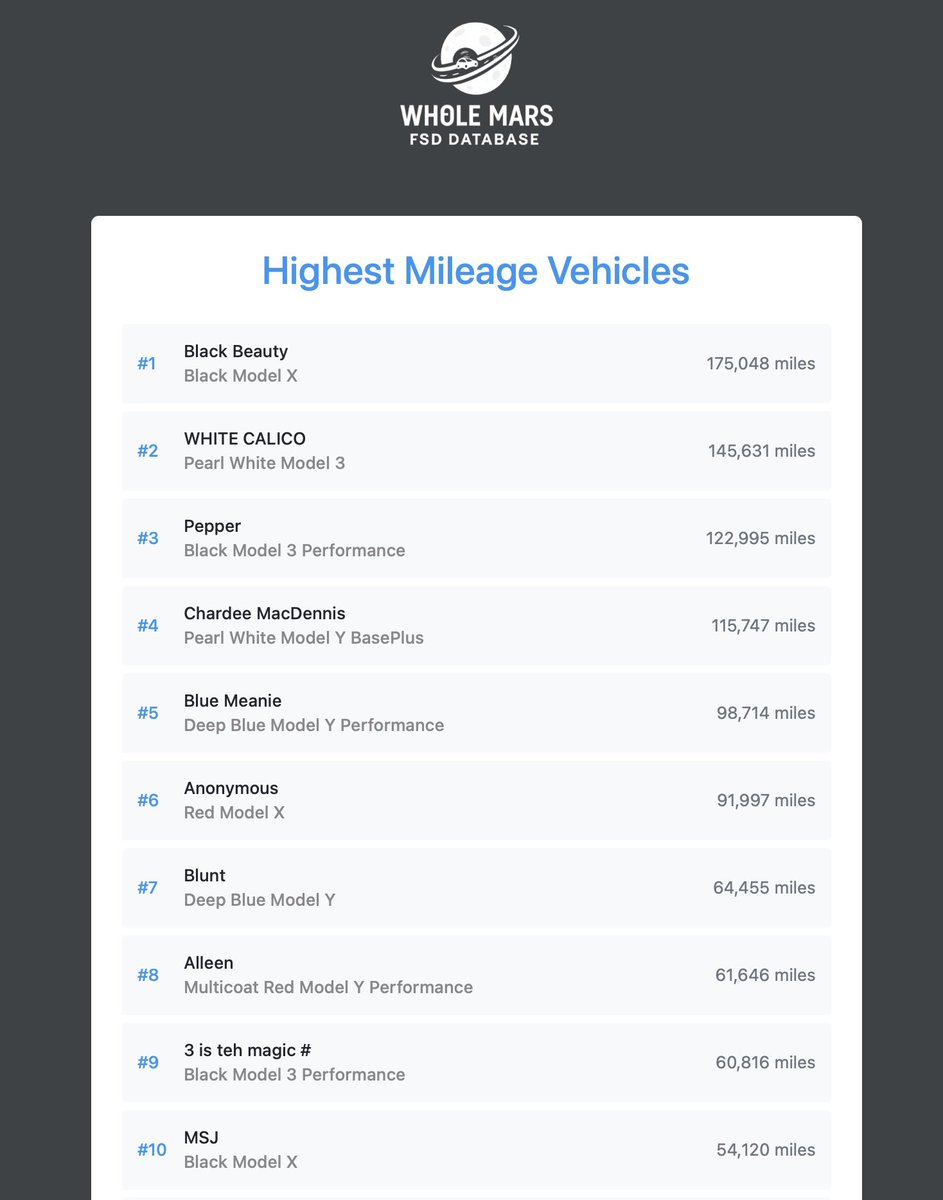Click the 61,646 miles value
The image size is (943, 1200).
point(765,975)
